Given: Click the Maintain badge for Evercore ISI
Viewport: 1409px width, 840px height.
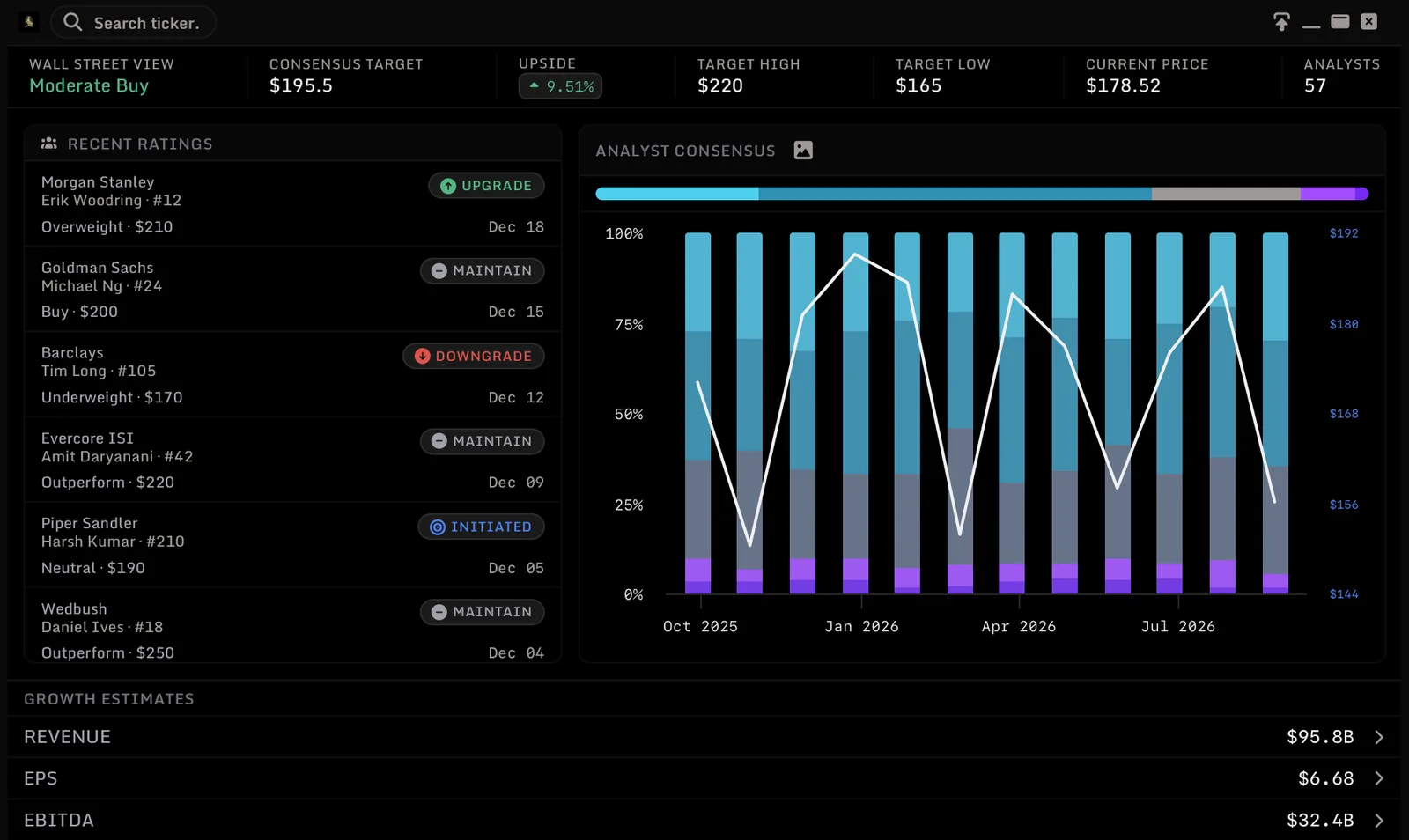Looking at the screenshot, I should (482, 441).
